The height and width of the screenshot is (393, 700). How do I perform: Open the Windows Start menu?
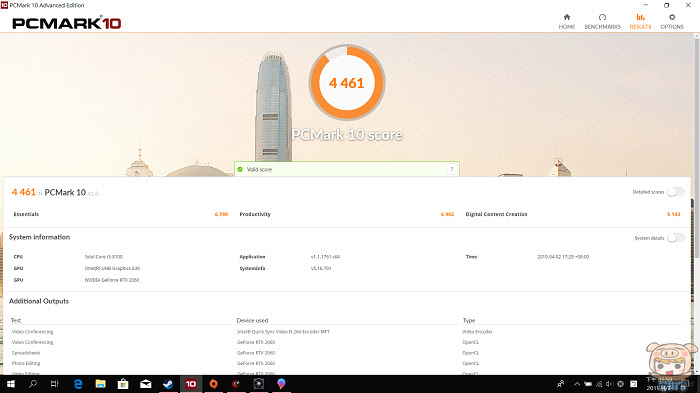pyautogui.click(x=11, y=384)
